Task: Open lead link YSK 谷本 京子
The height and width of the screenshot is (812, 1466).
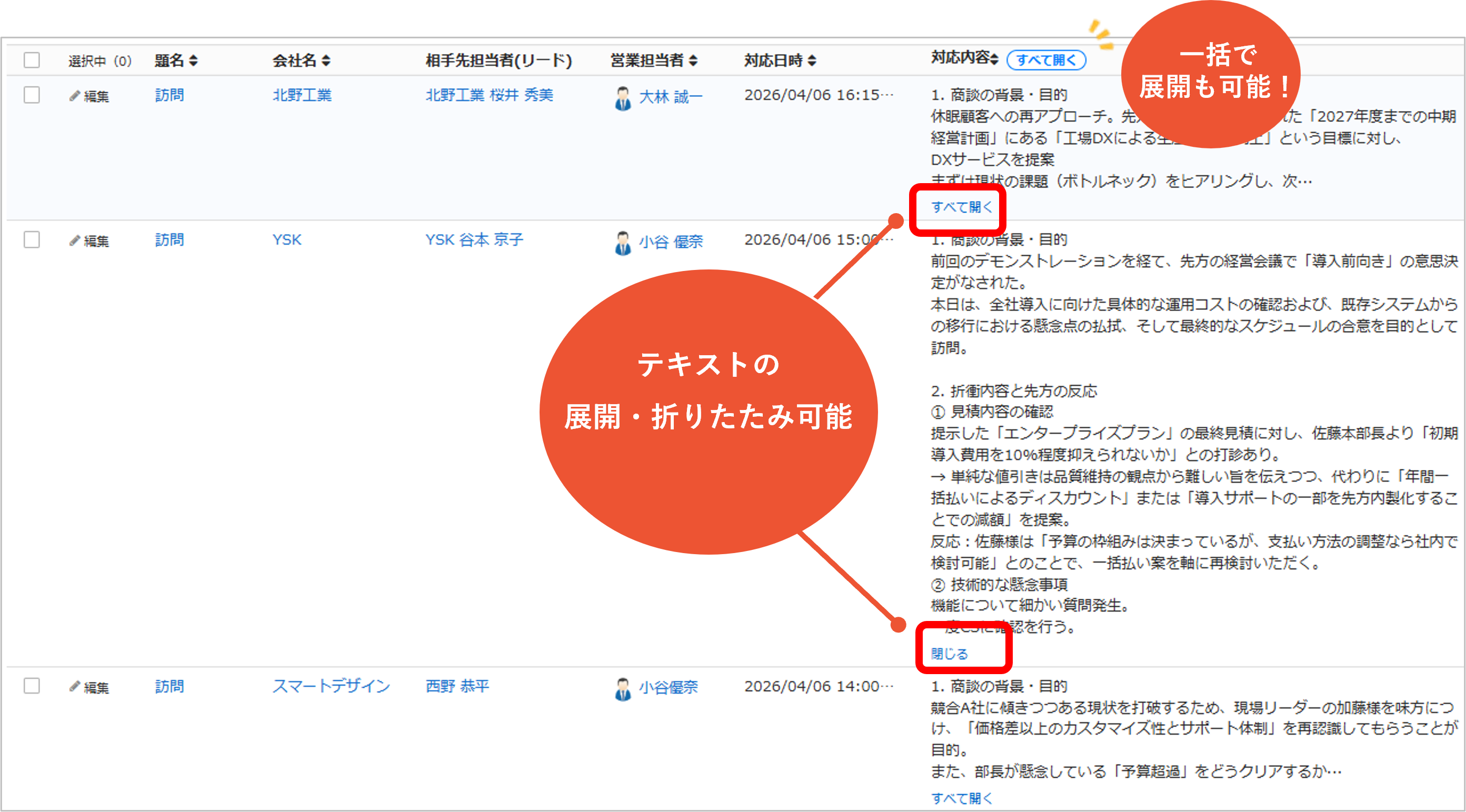Action: coord(474,239)
